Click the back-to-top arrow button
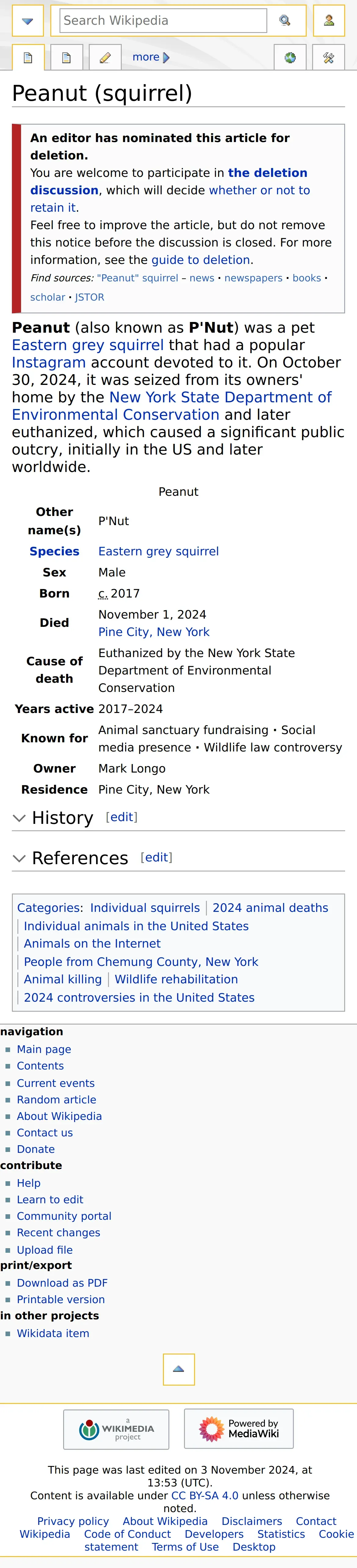 click(x=179, y=1369)
